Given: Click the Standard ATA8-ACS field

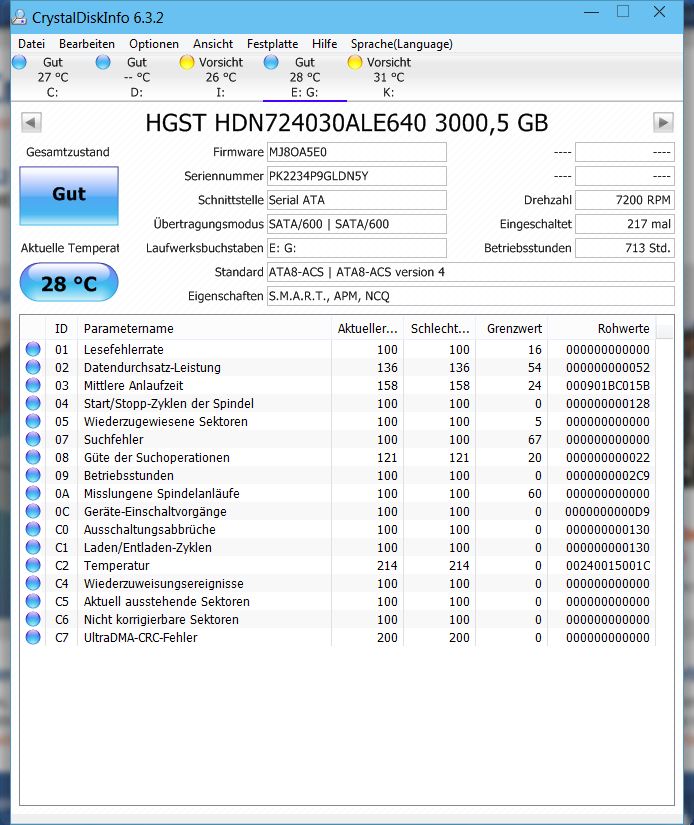Looking at the screenshot, I should point(470,272).
